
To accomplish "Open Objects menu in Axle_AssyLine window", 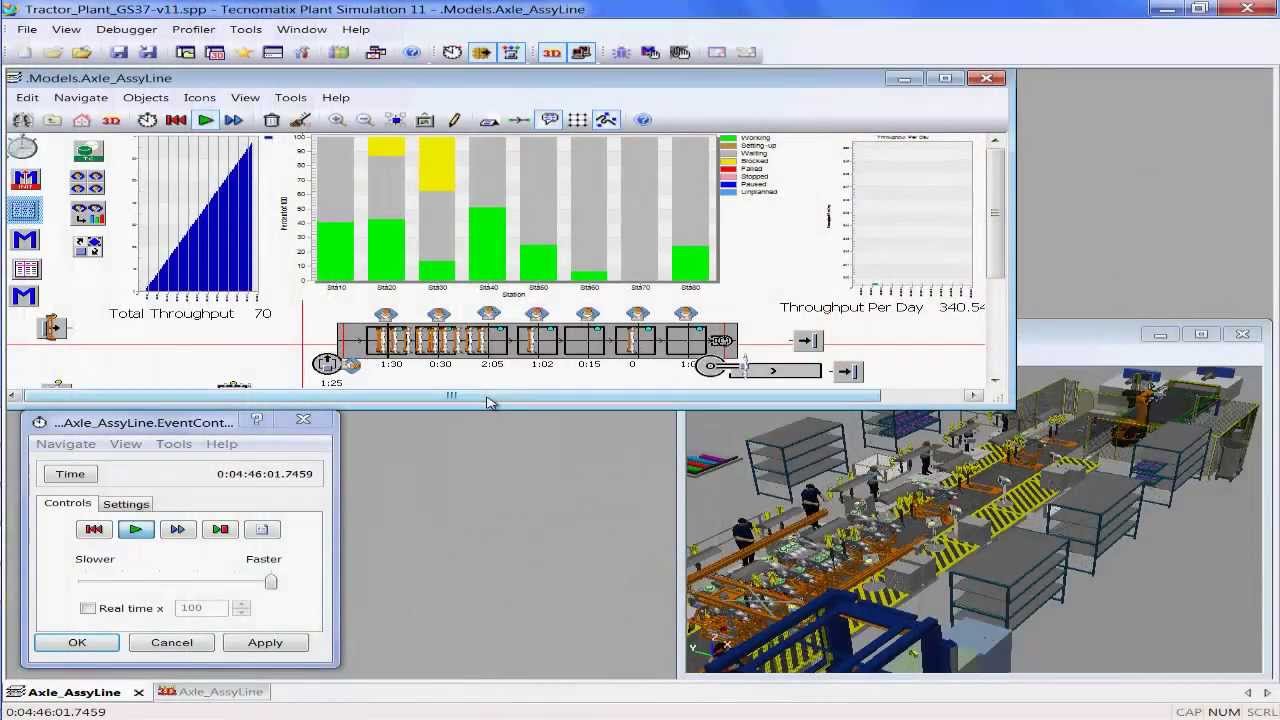I will [x=146, y=97].
